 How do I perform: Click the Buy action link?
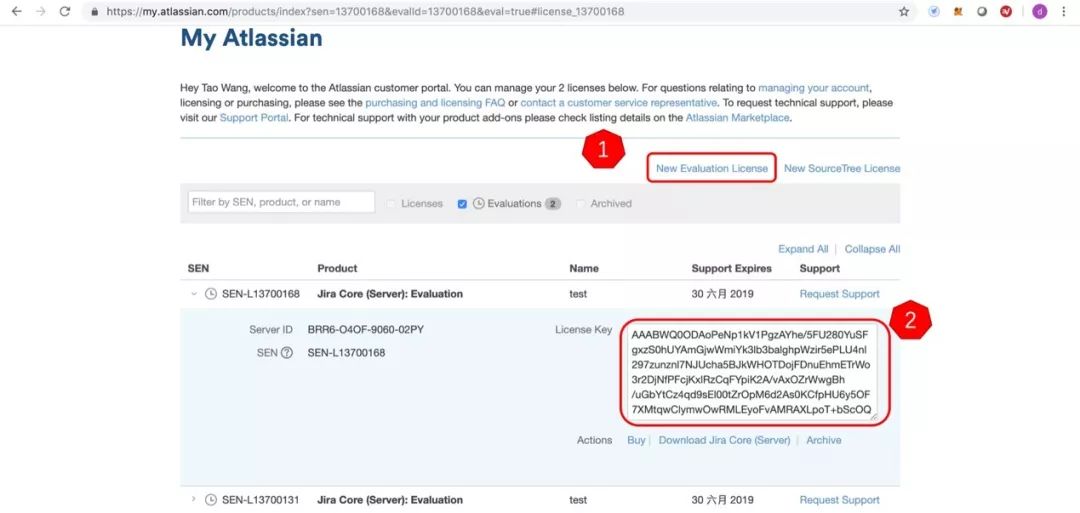click(636, 440)
